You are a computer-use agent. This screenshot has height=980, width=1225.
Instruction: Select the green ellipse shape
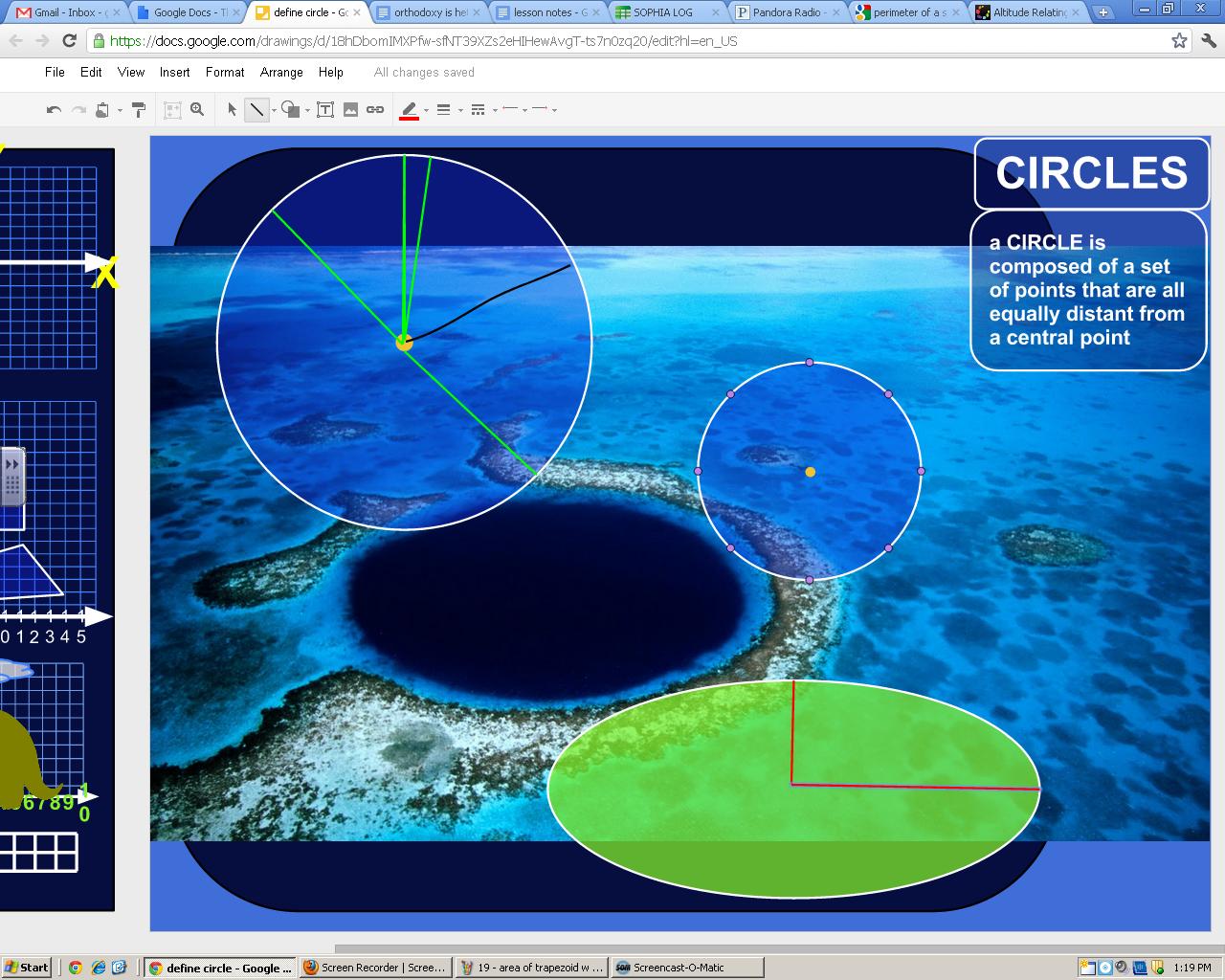[x=793, y=789]
